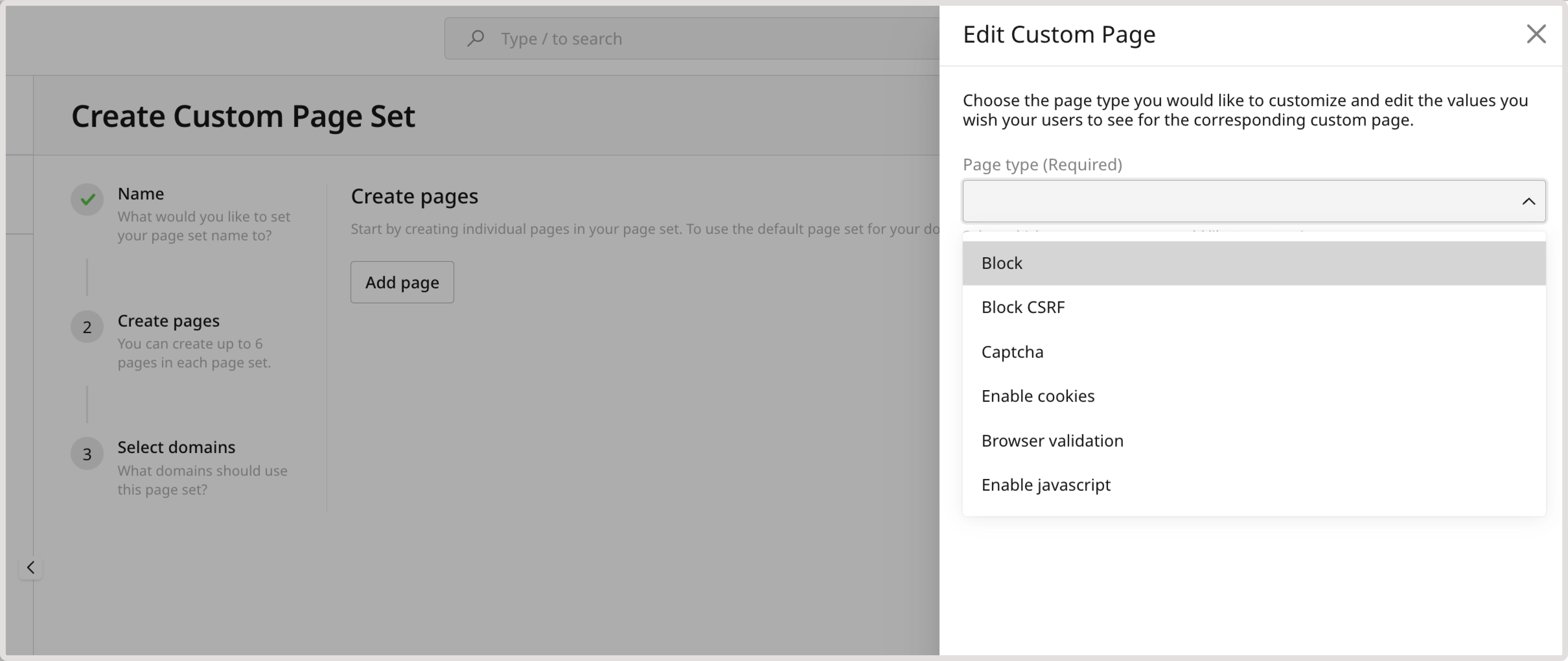
Task: Click inside the search input field
Action: point(669,38)
